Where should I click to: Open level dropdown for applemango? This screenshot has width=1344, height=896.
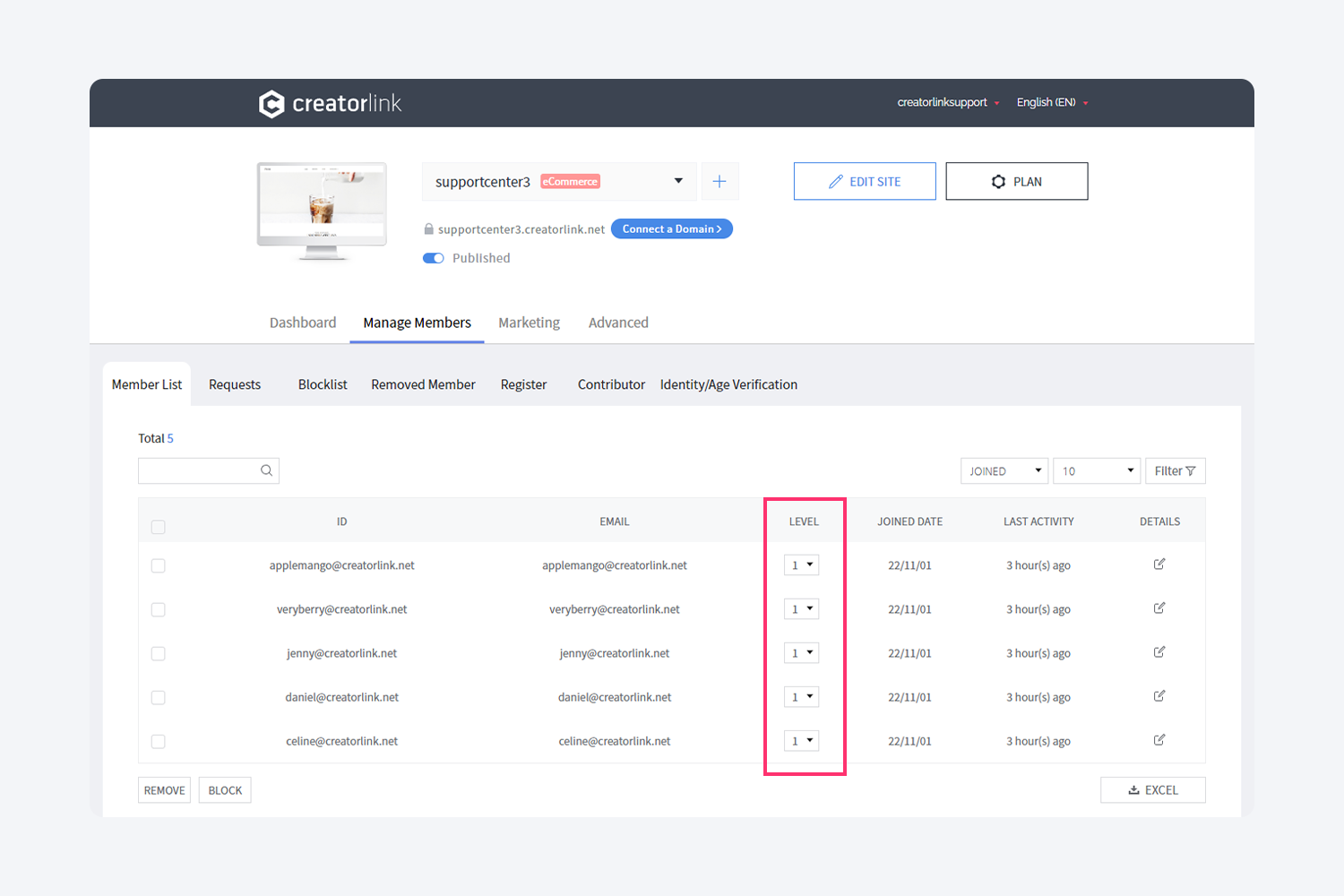pos(802,565)
